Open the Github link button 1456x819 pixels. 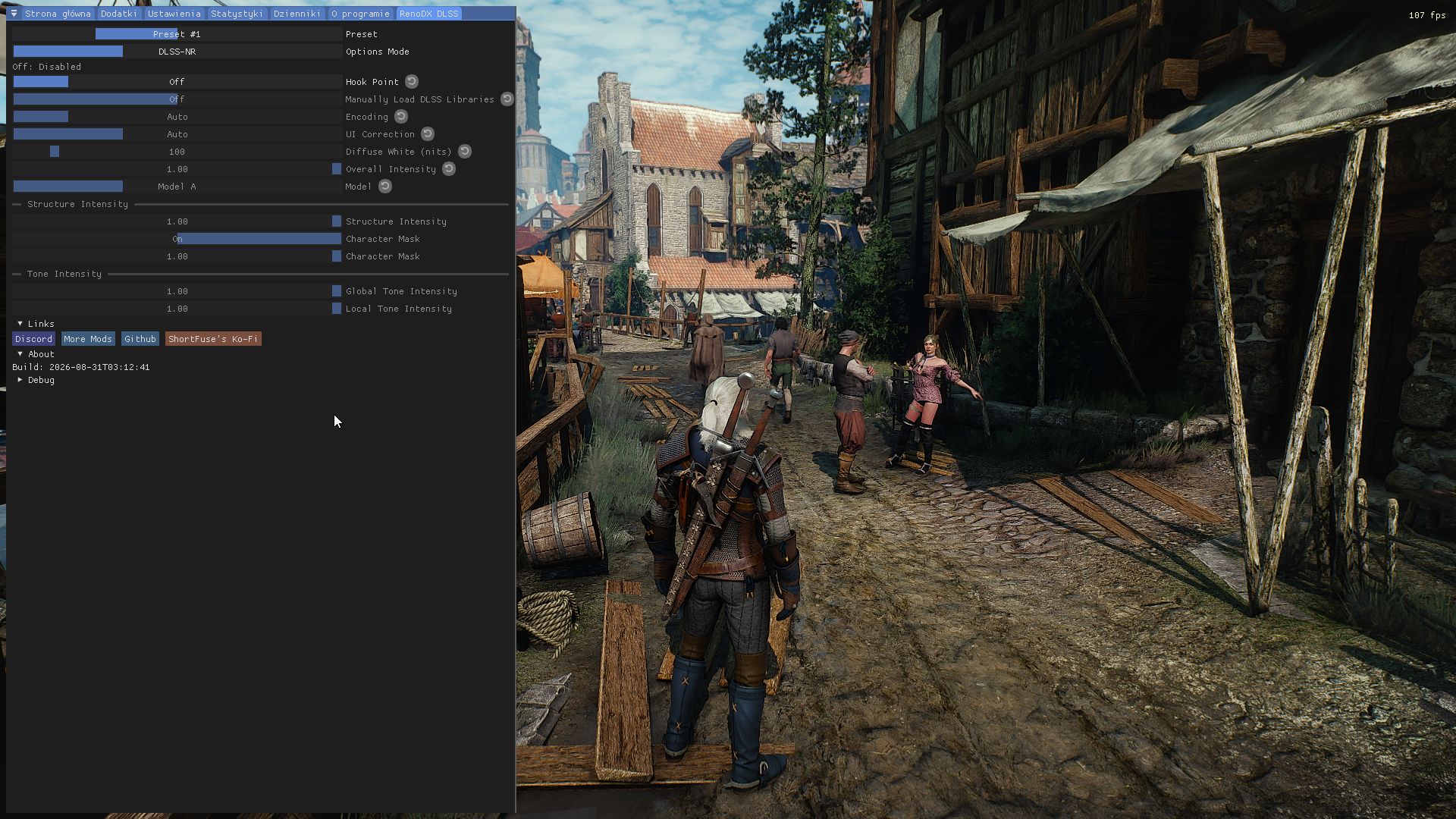[x=140, y=339]
